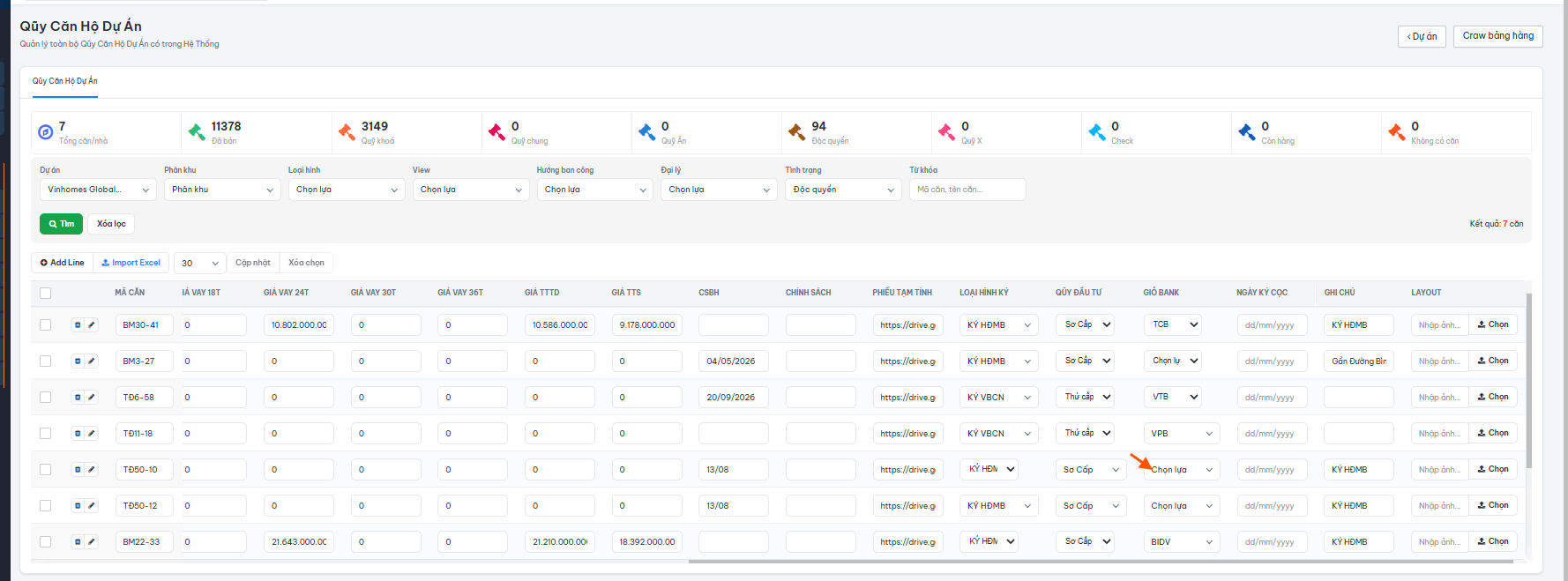The width and height of the screenshot is (1568, 581).
Task: Delete the BM30-41 row using its trash icon
Action: pos(78,325)
